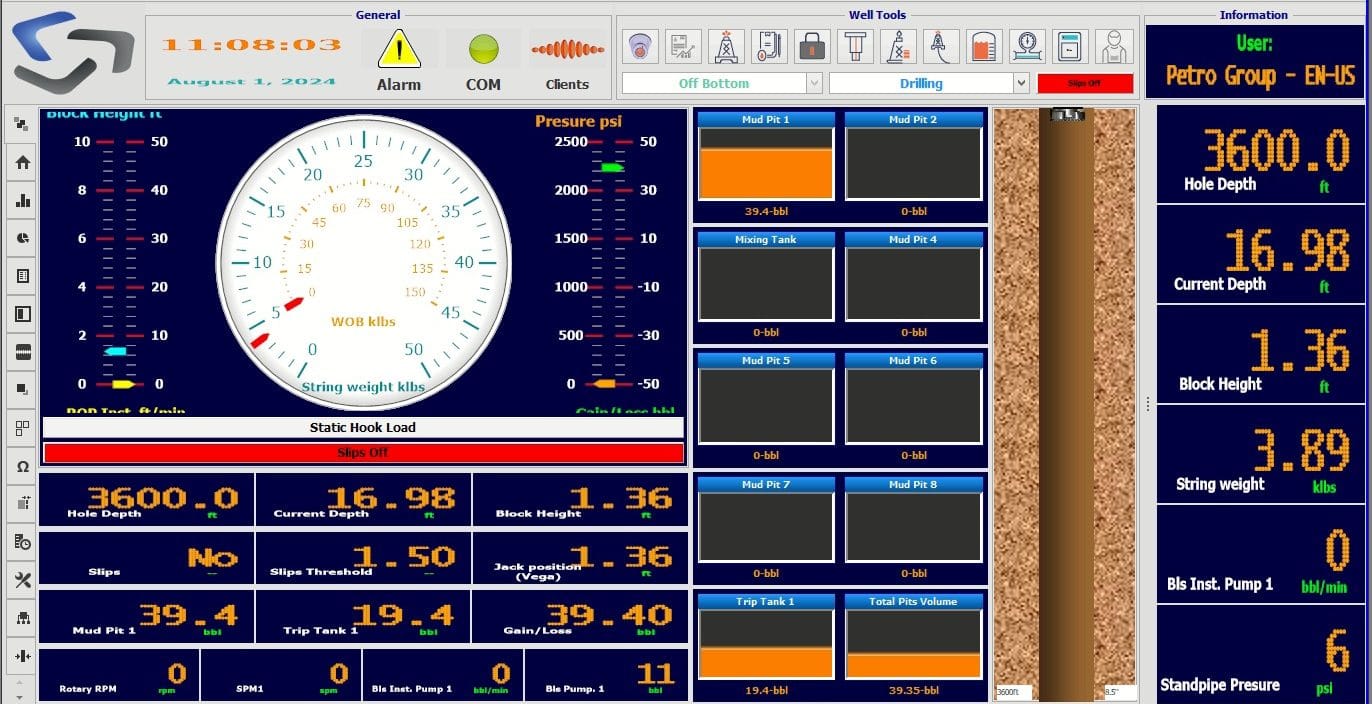This screenshot has height=704, width=1372.
Task: Click the oil derrick rig icon
Action: coord(726,47)
